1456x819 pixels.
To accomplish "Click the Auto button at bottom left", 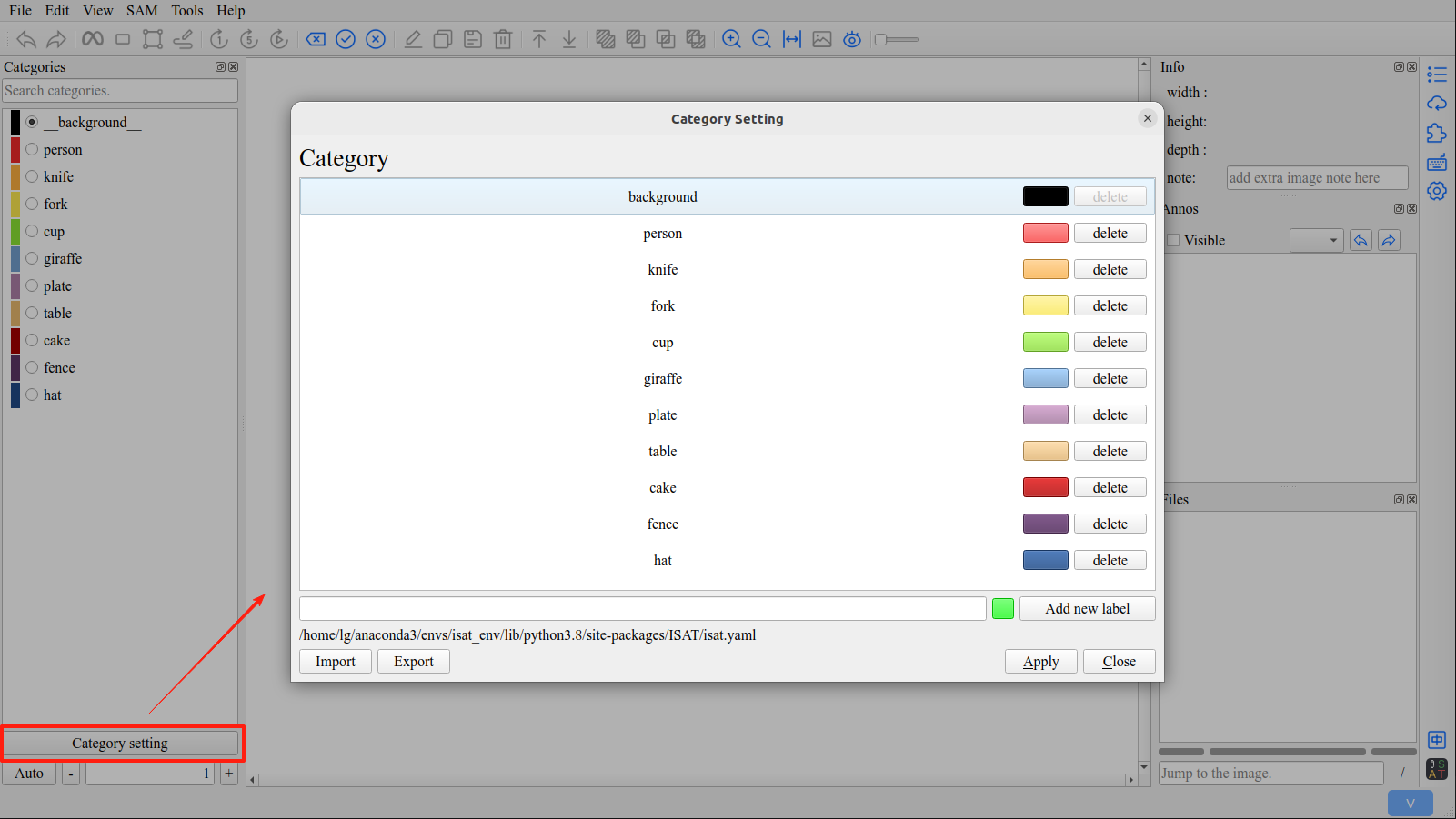I will [x=29, y=773].
